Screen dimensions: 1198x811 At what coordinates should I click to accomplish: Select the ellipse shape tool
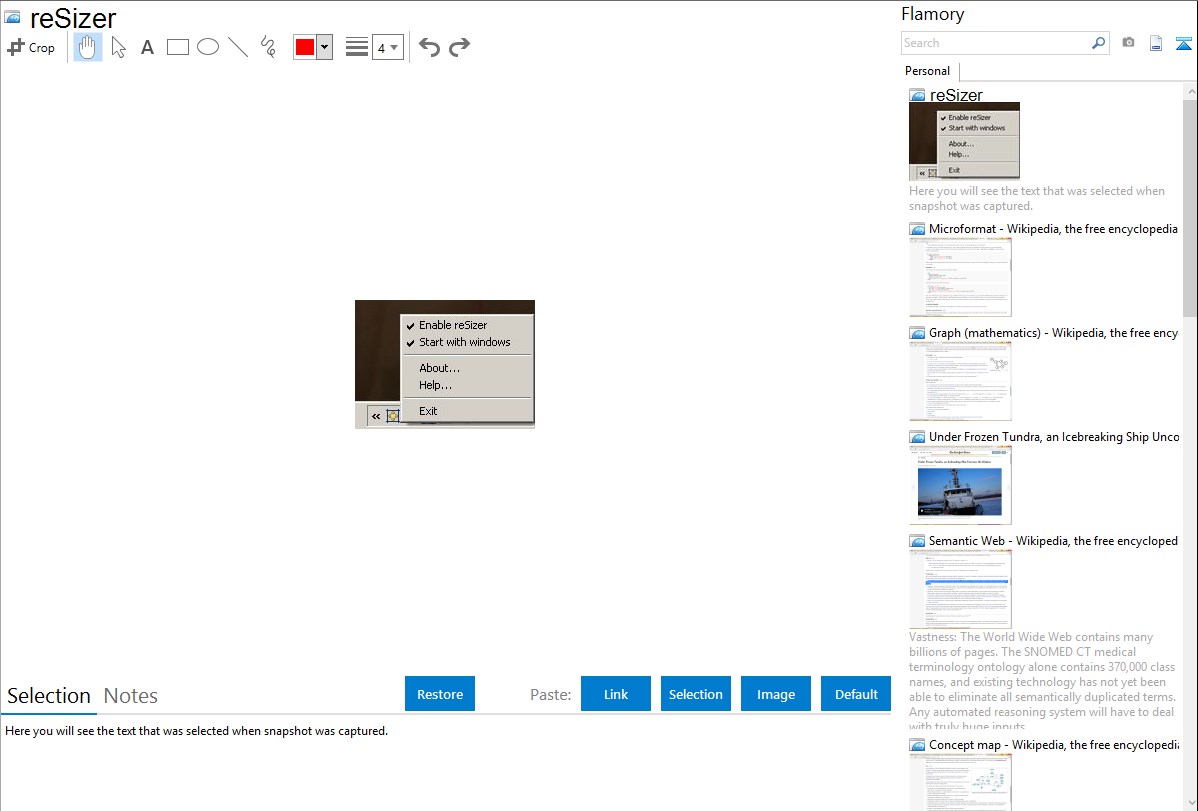coord(208,47)
